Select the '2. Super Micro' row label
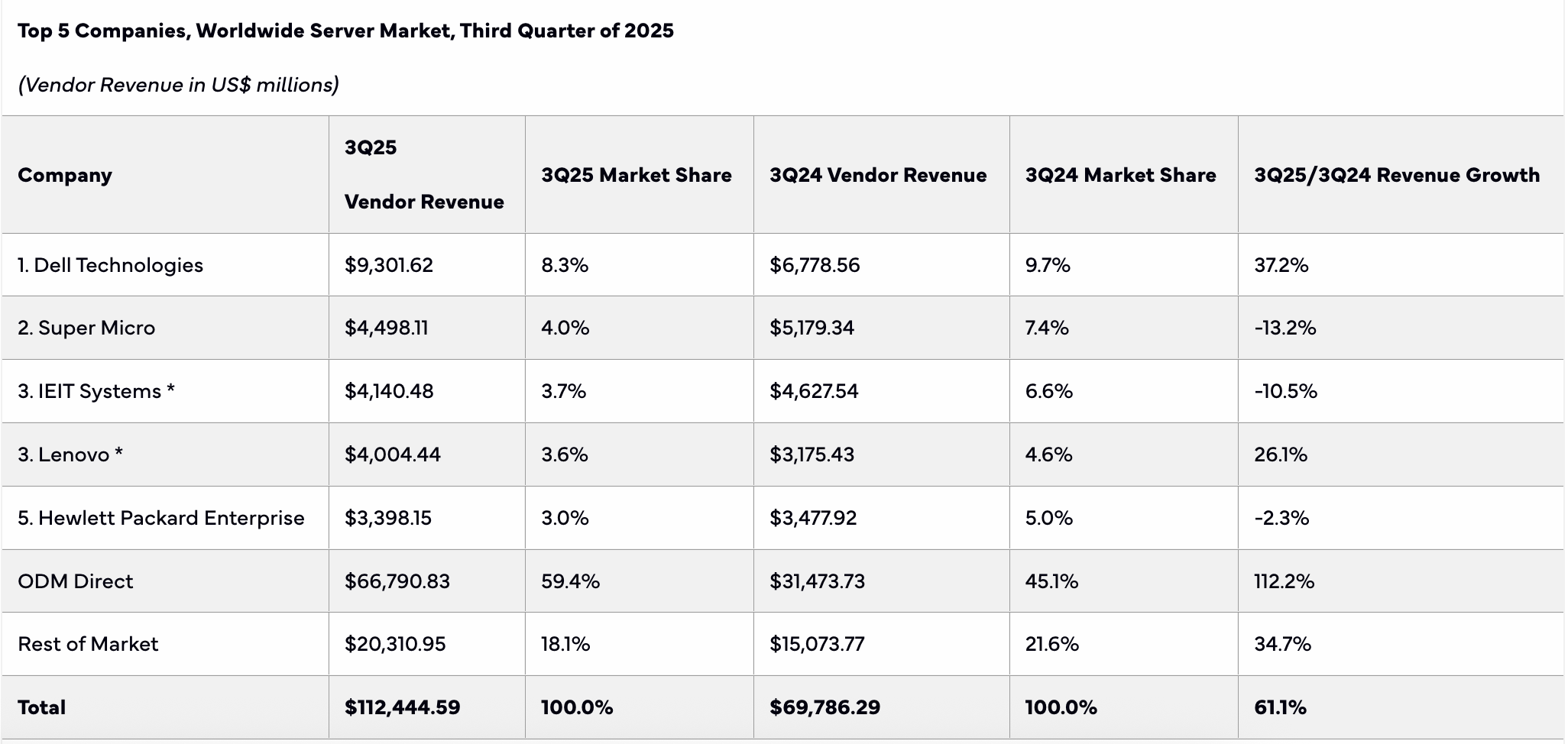This screenshot has width=1568, height=744. click(86, 328)
